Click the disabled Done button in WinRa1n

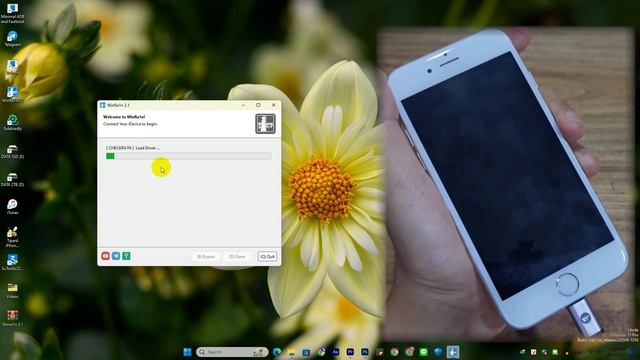[x=237, y=256]
